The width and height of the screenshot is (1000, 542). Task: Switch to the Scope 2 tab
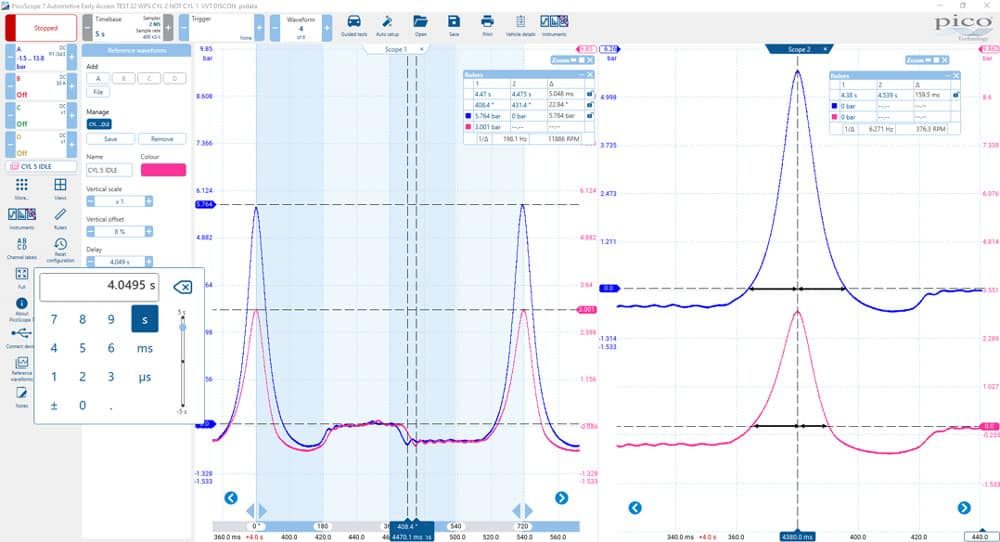798,49
